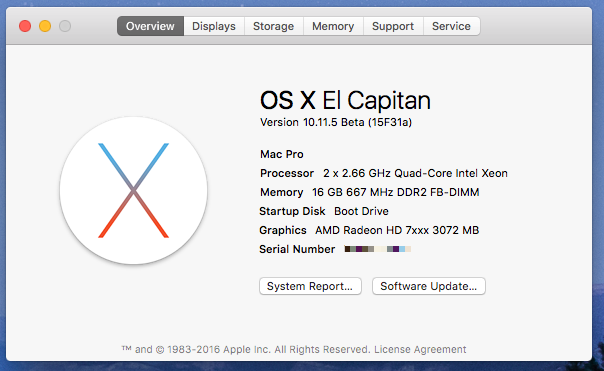Viewport: 604px width, 371px height.
Task: Click the OS X El Capitan logo
Action: click(x=133, y=190)
